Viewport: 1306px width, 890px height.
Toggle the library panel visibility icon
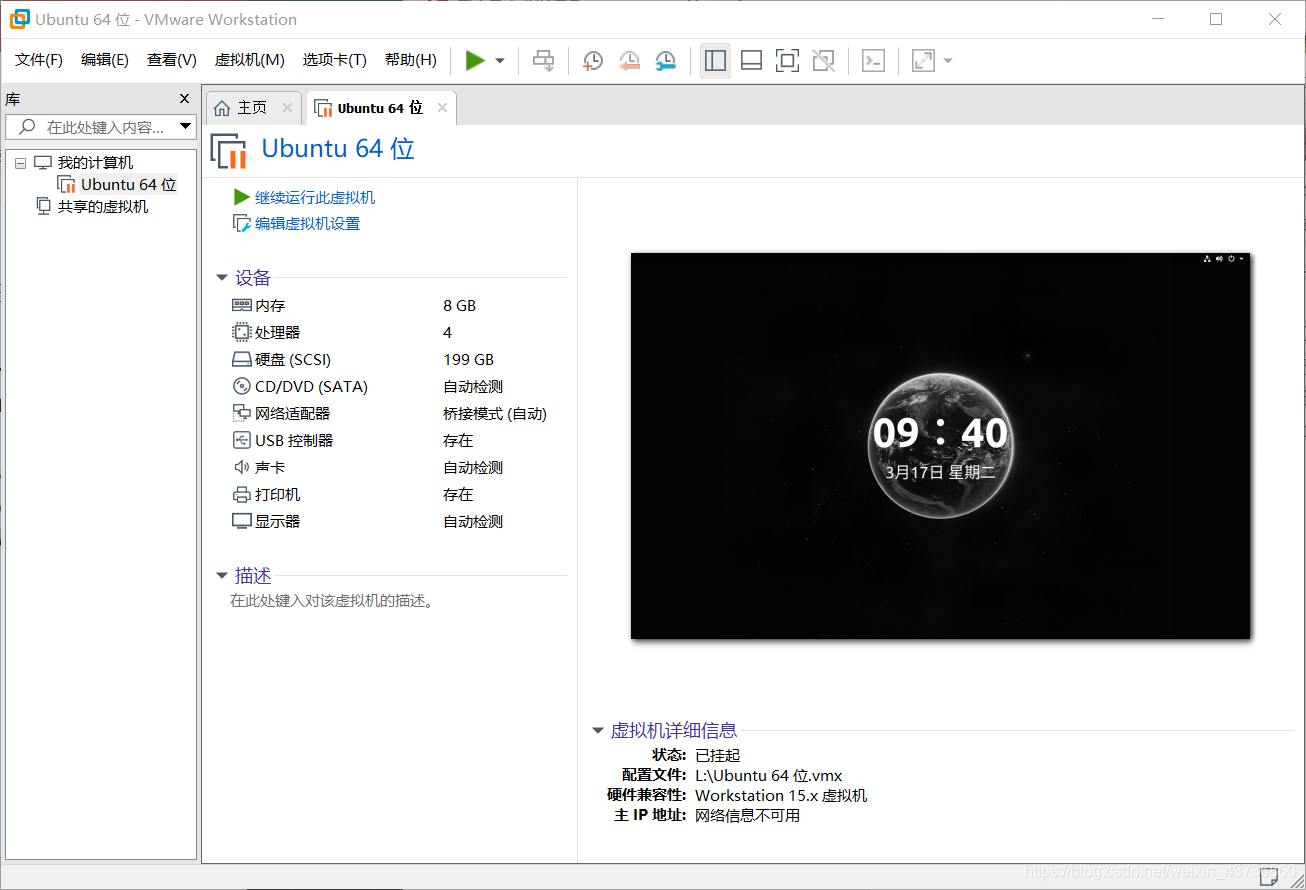[x=715, y=61]
